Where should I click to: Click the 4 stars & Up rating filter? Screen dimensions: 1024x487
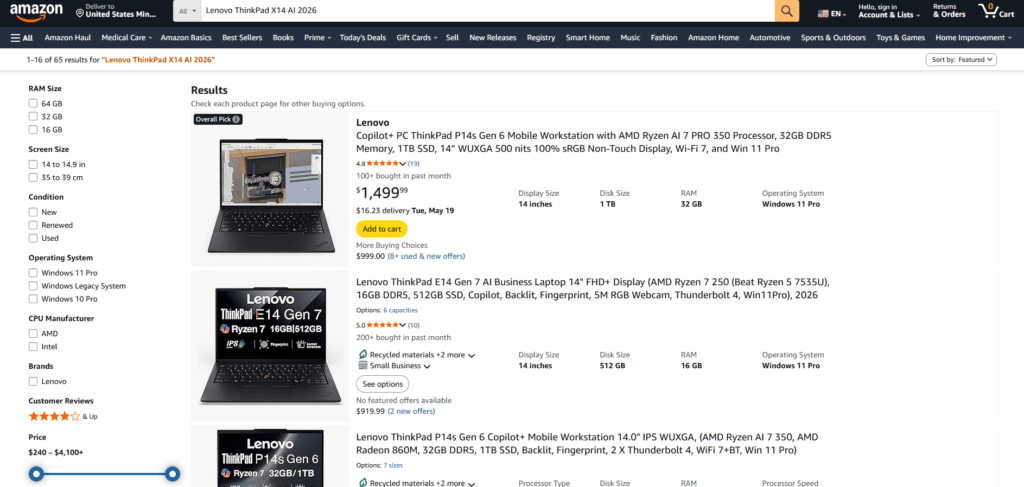pyautogui.click(x=63, y=416)
